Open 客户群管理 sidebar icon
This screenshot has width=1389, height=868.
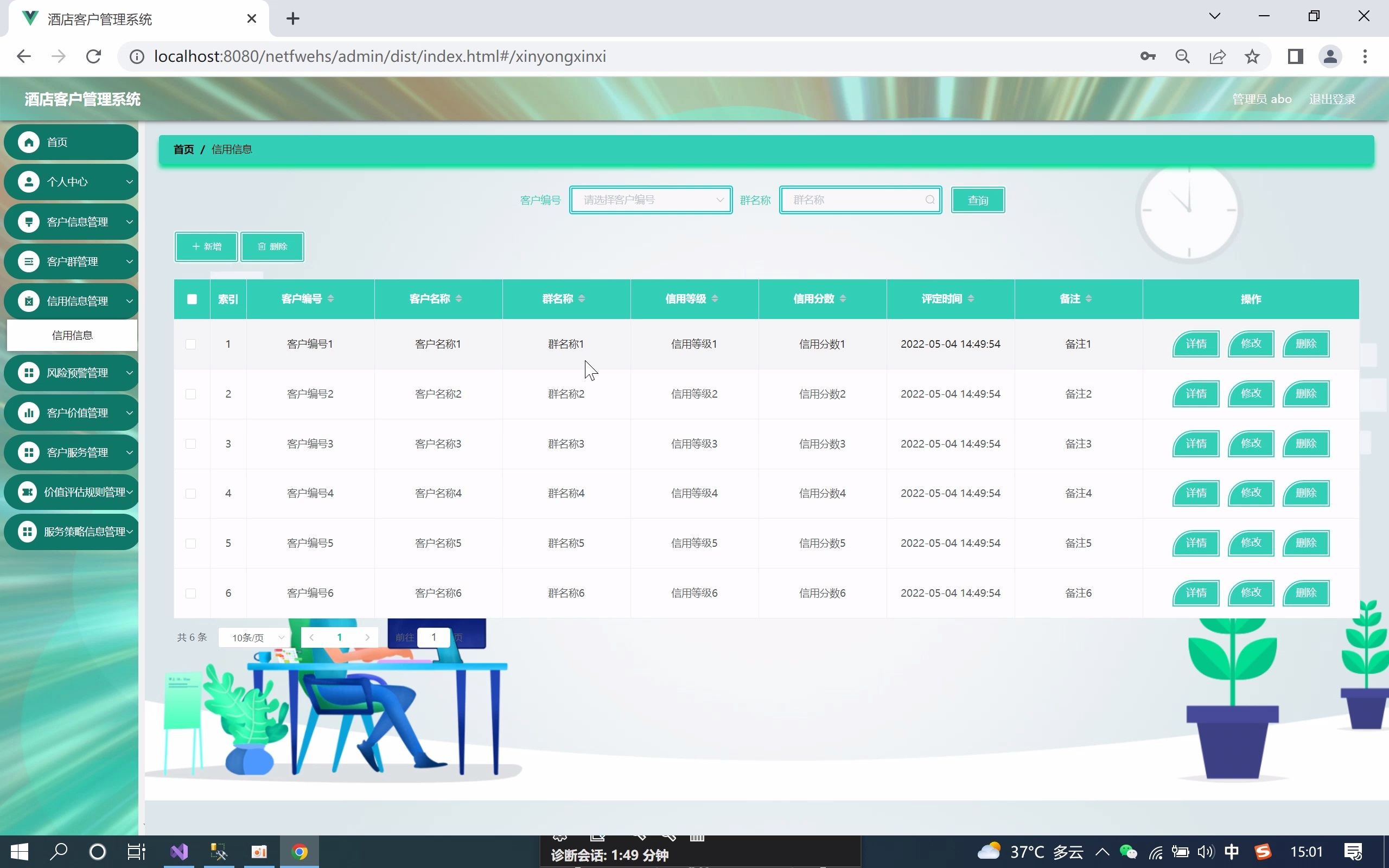tap(29, 261)
